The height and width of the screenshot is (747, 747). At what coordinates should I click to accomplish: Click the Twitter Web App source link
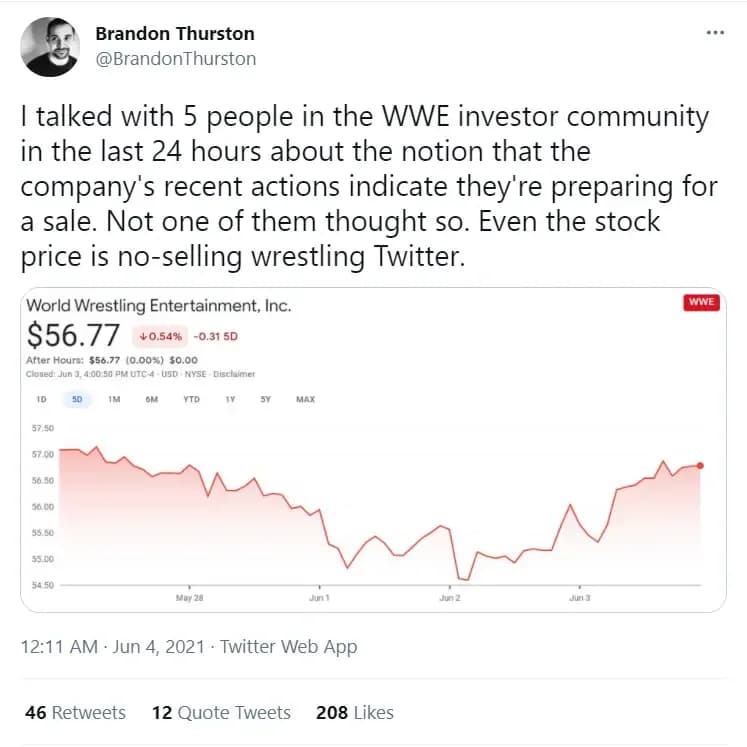(288, 647)
